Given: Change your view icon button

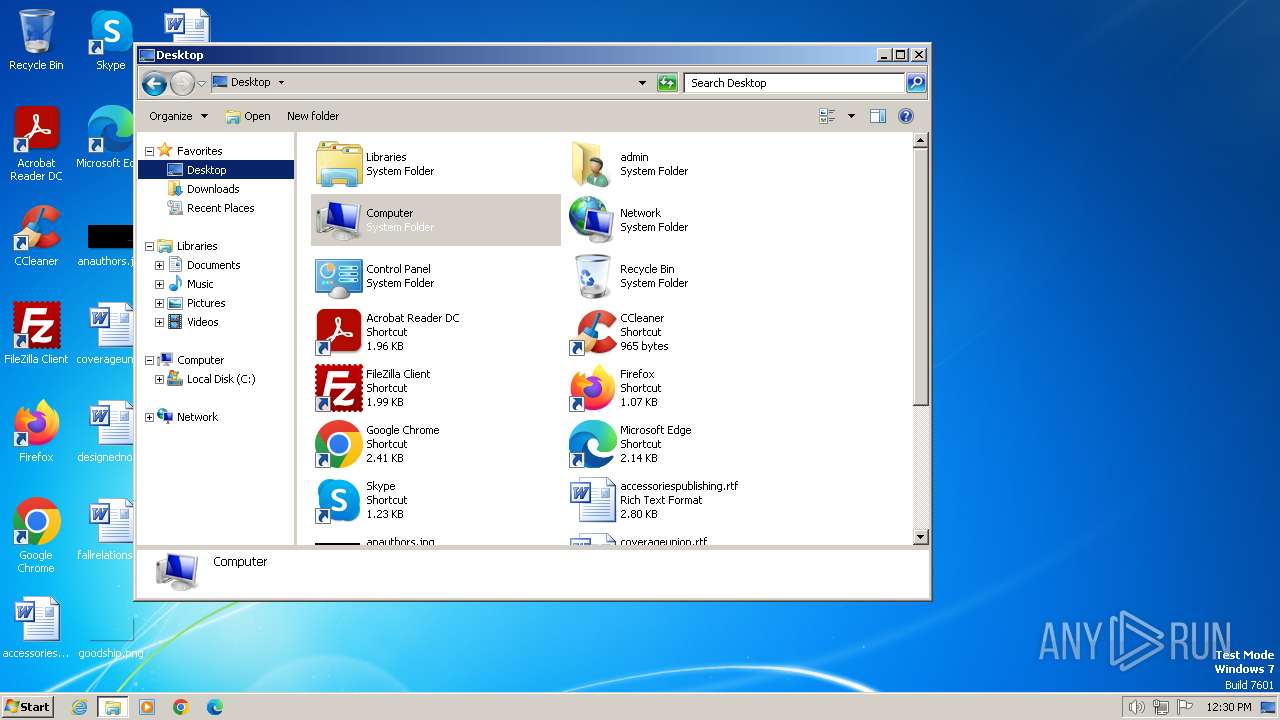Looking at the screenshot, I should pos(827,116).
